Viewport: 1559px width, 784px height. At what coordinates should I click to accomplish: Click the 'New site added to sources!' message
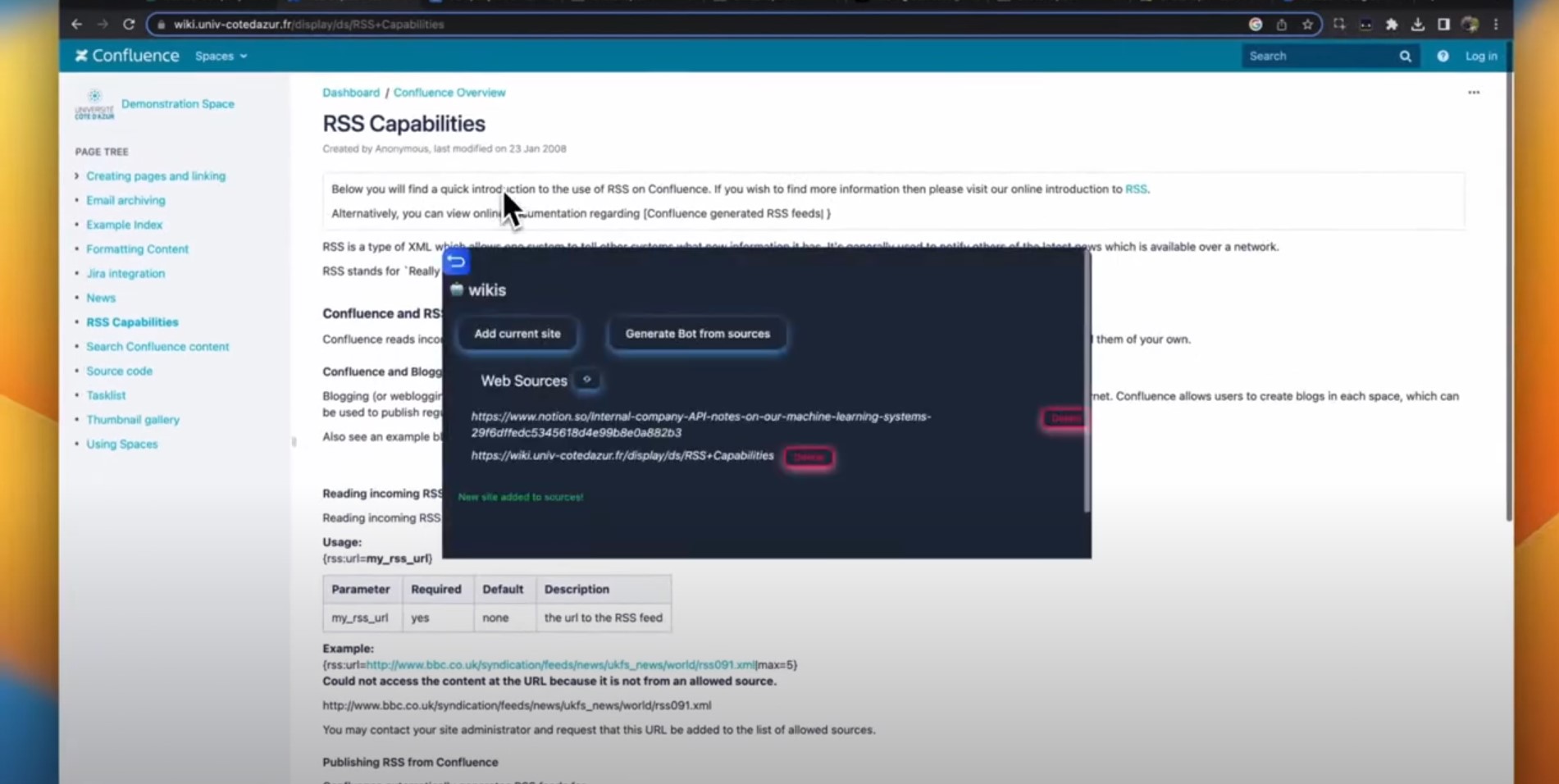point(521,497)
